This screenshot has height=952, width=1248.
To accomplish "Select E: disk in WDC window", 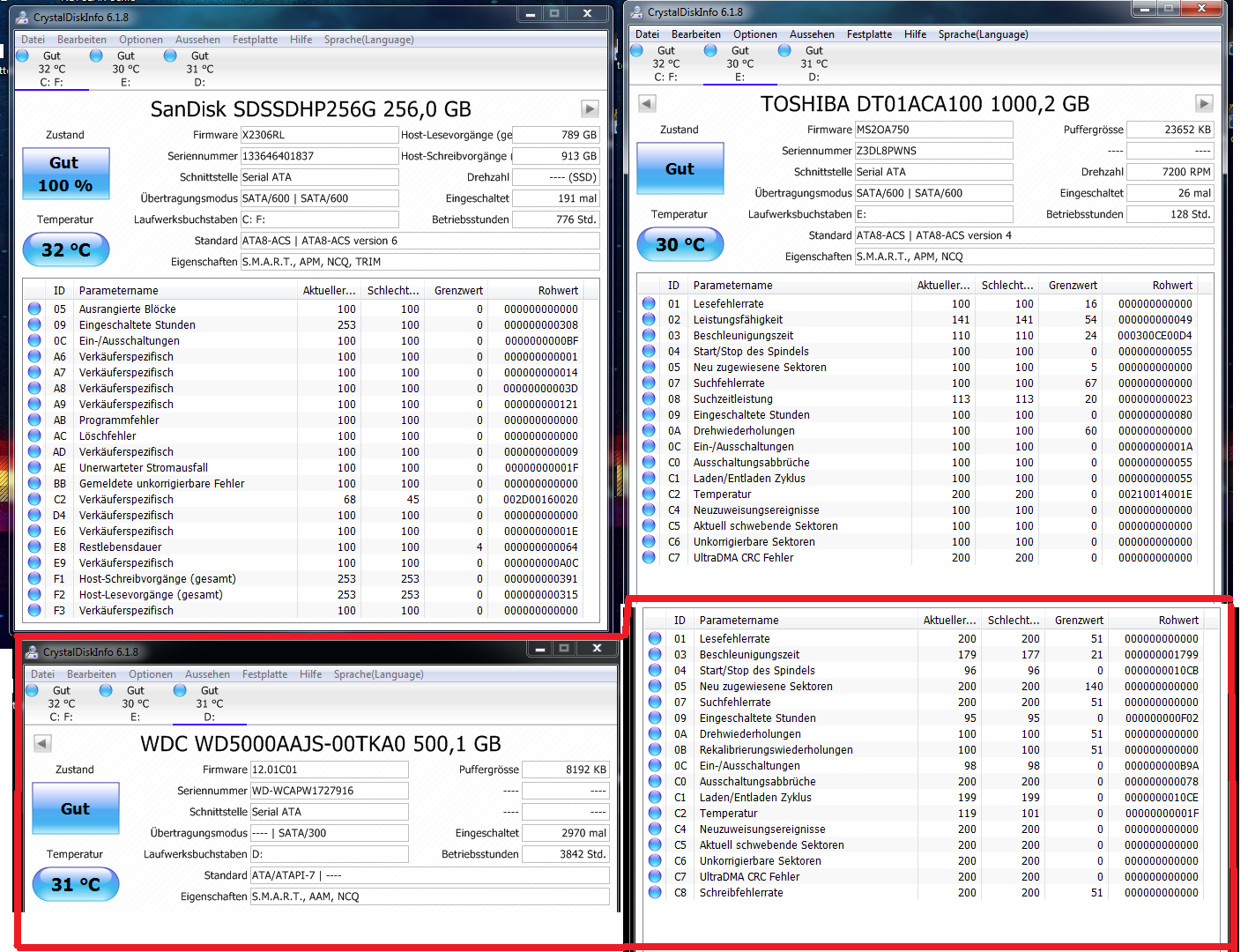I will click(x=135, y=703).
